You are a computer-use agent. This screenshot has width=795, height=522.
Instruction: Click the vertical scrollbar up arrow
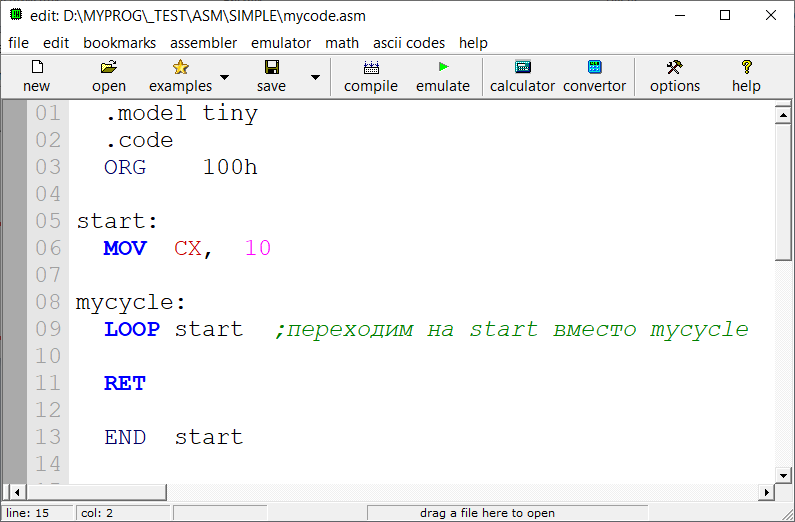(783, 115)
